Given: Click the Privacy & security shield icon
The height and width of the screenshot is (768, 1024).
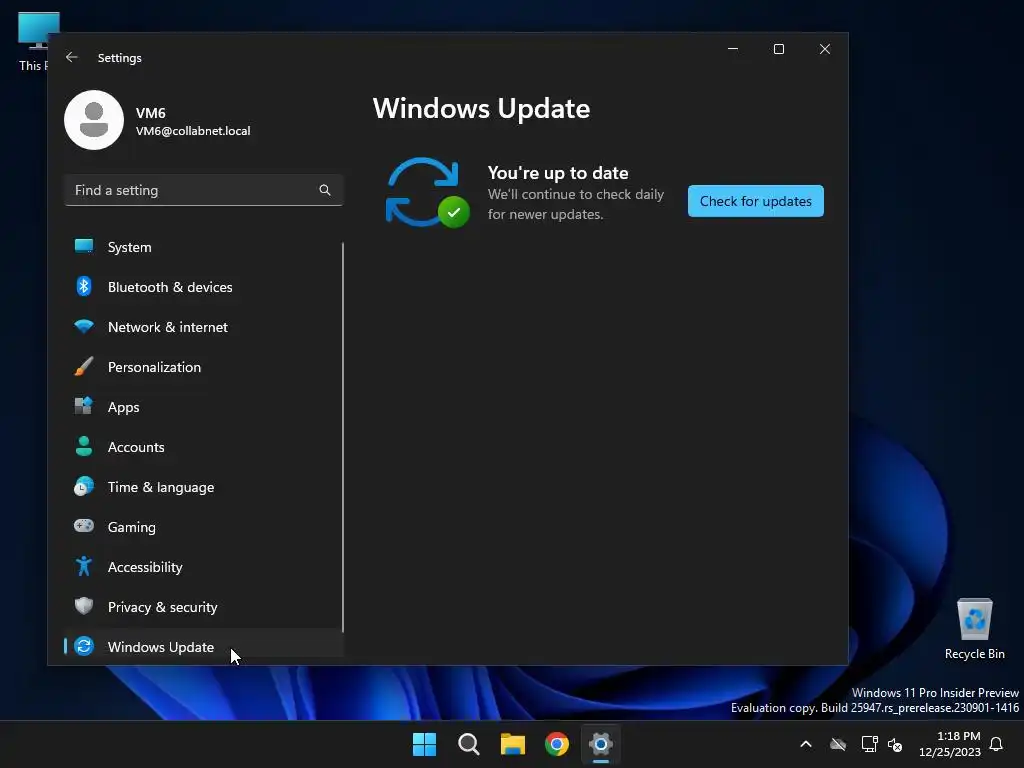Looking at the screenshot, I should tap(84, 606).
